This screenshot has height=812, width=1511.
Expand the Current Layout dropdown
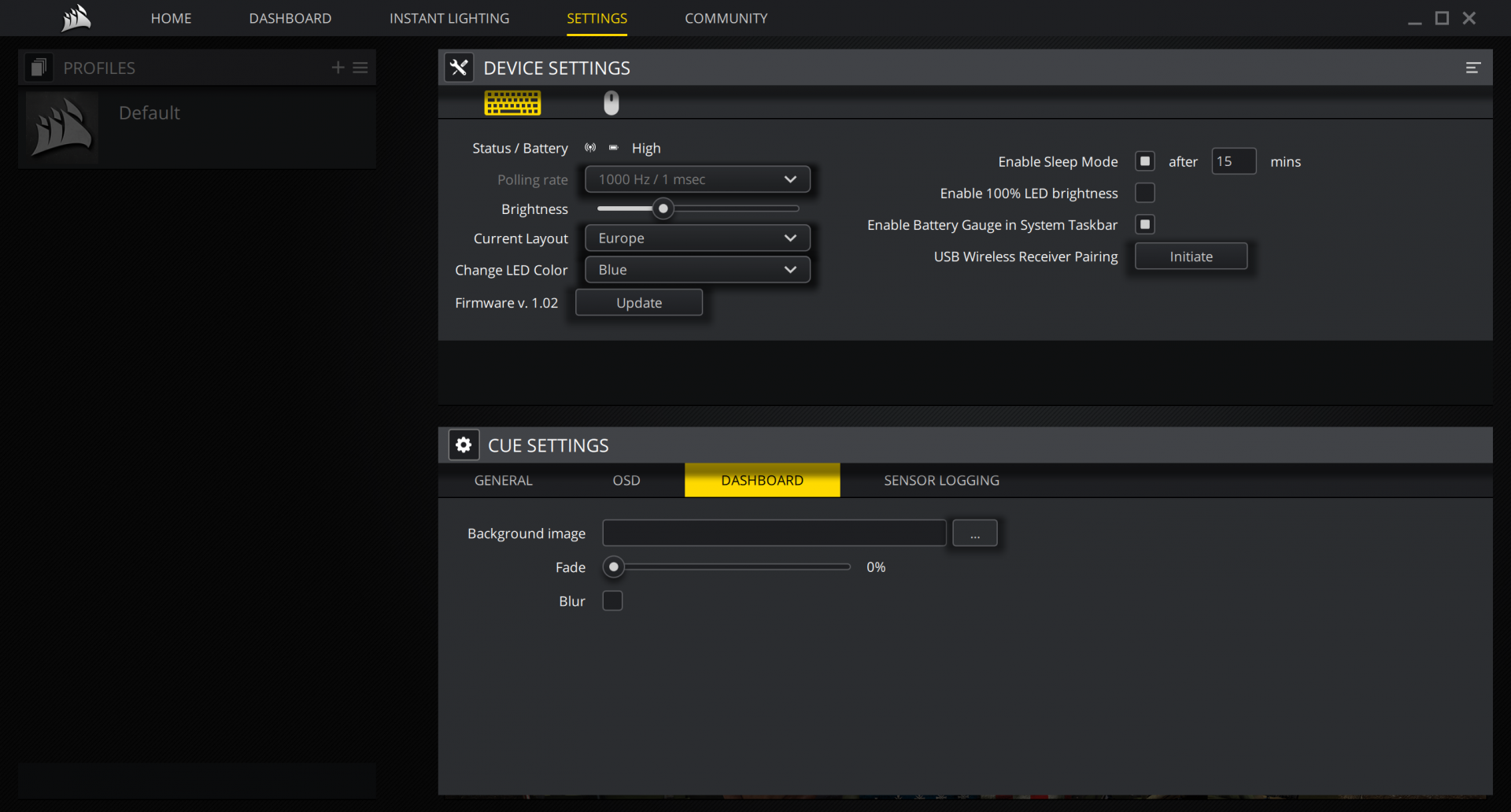[697, 238]
